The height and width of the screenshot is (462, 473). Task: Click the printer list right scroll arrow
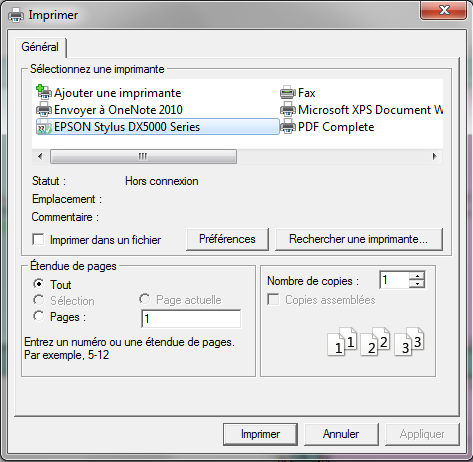tap(434, 156)
